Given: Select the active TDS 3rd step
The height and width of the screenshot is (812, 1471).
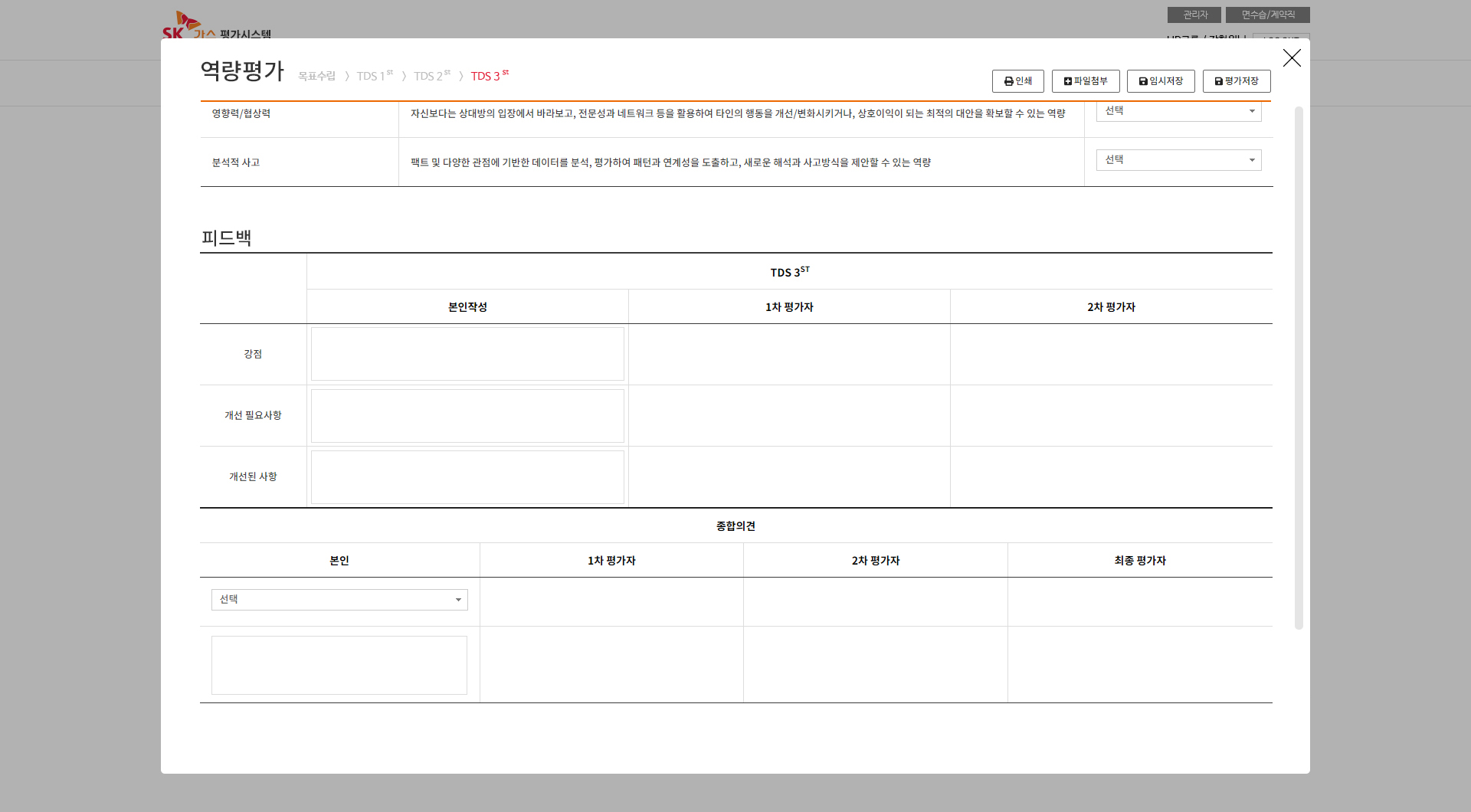Looking at the screenshot, I should 489,77.
